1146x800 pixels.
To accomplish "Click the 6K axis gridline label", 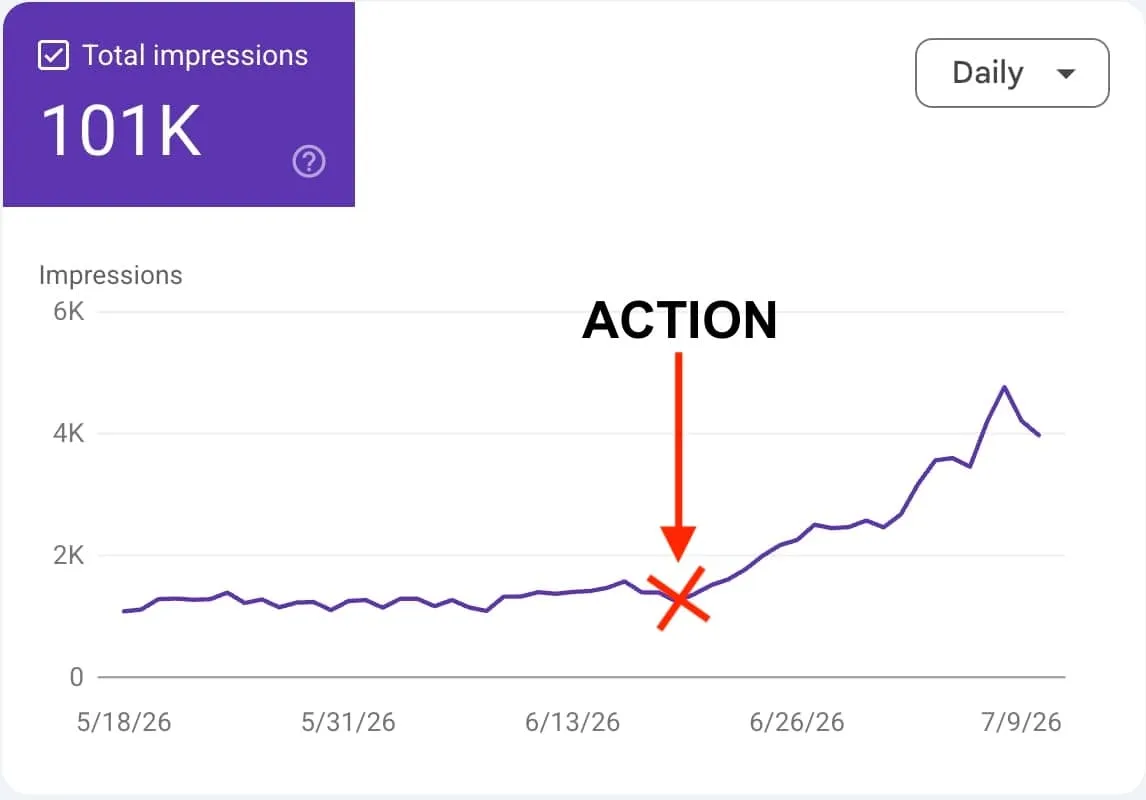I will [x=69, y=312].
